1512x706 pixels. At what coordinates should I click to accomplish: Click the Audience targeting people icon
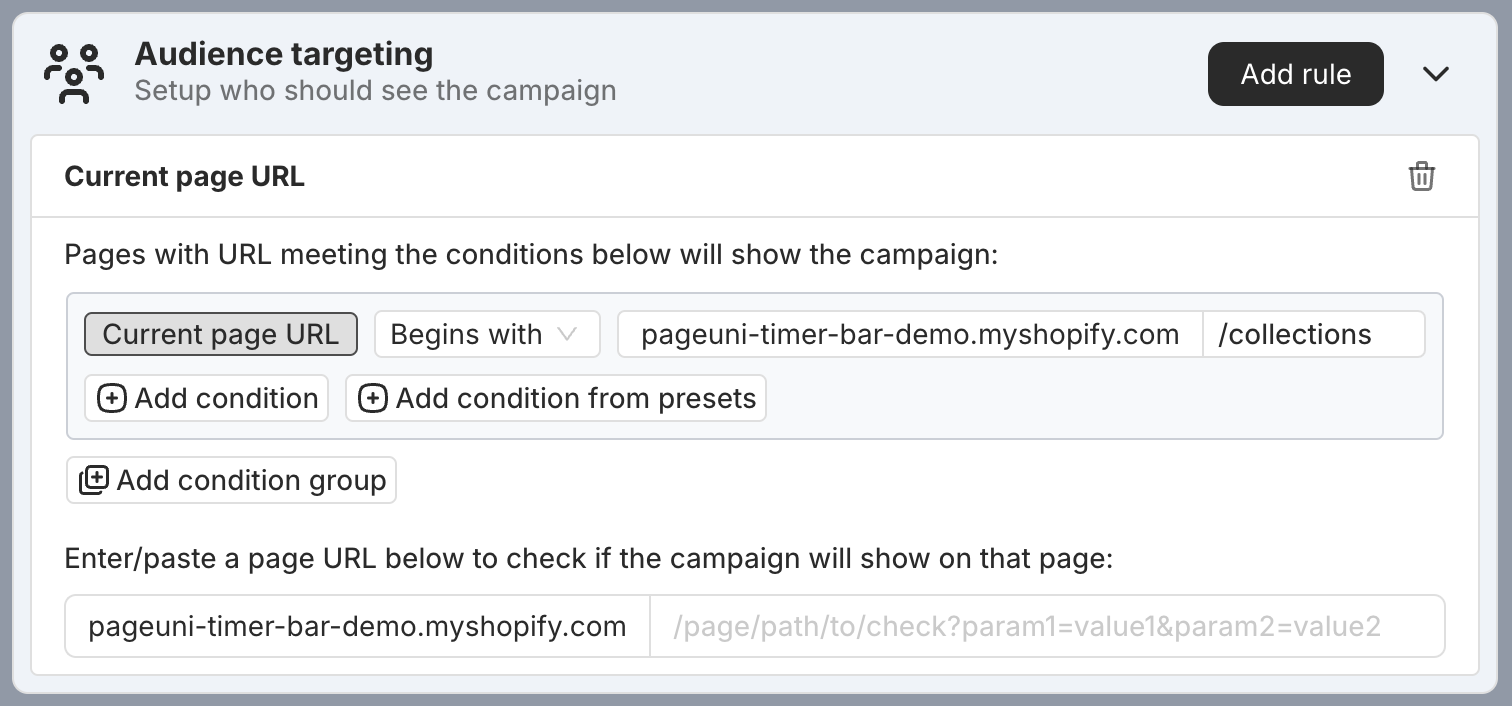click(x=74, y=73)
